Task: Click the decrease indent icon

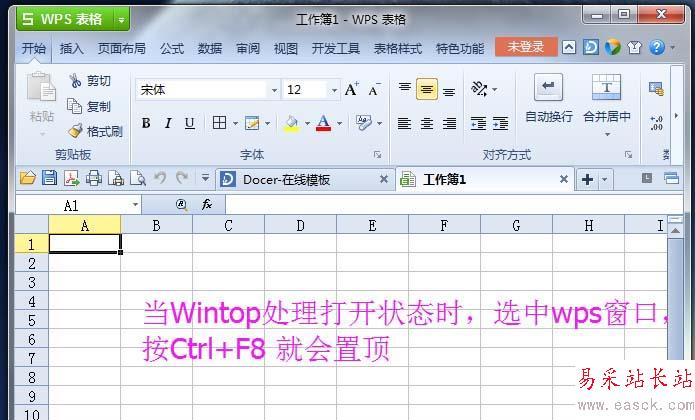Action: pos(478,123)
